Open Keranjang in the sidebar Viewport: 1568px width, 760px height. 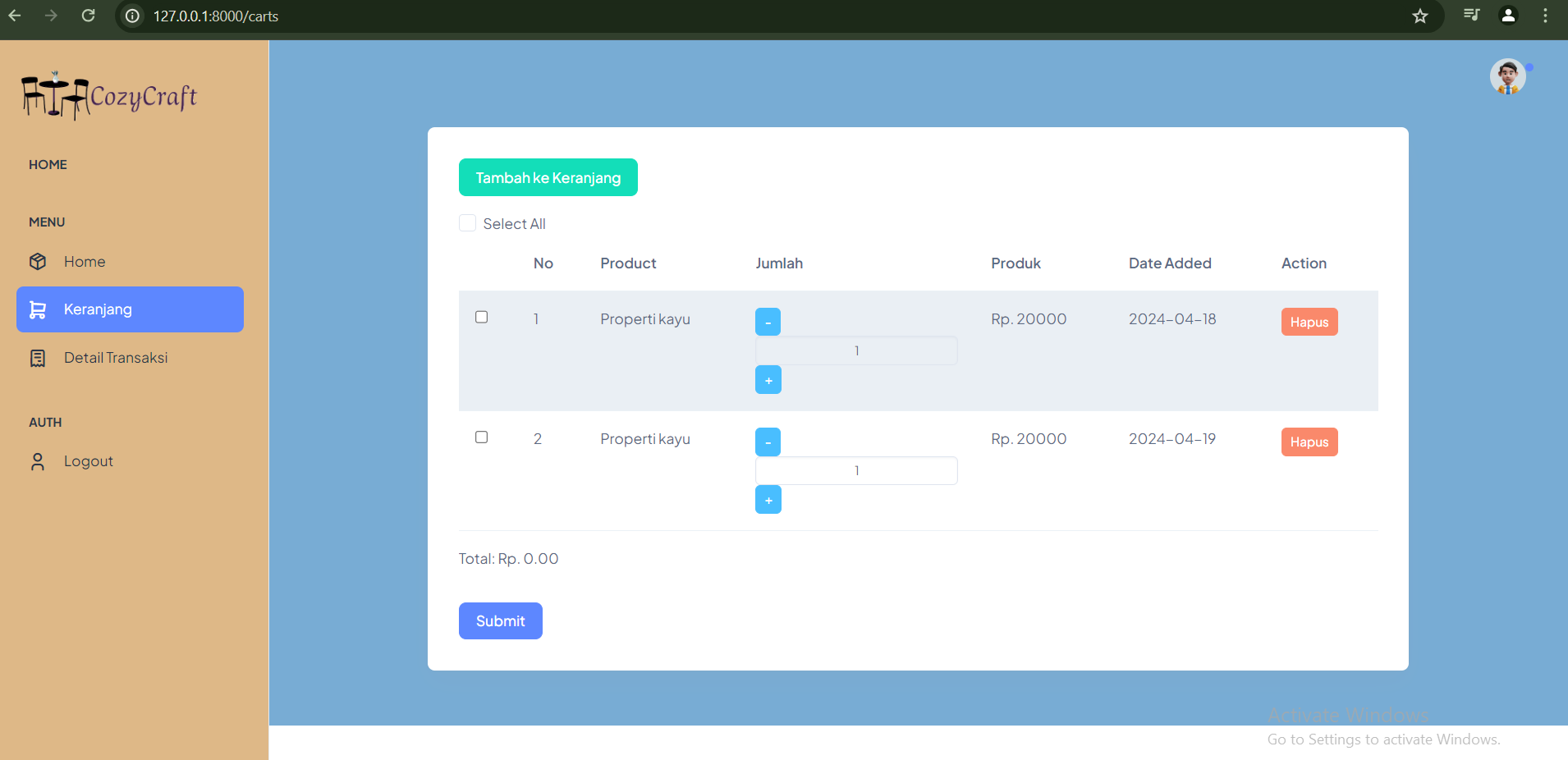click(x=130, y=309)
